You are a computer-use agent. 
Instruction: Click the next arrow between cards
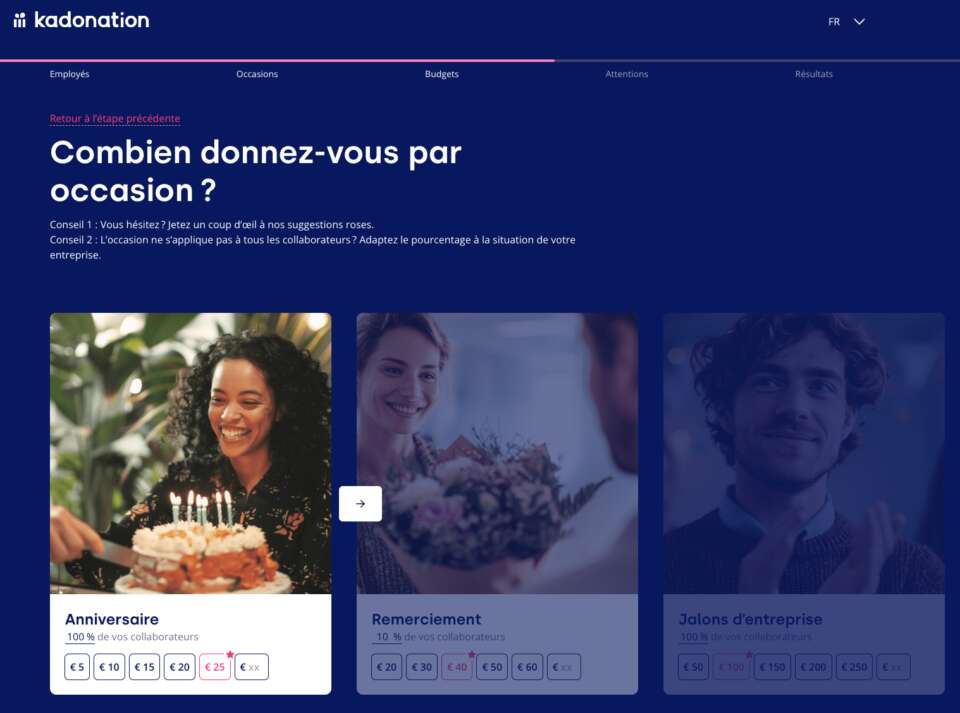(x=360, y=504)
